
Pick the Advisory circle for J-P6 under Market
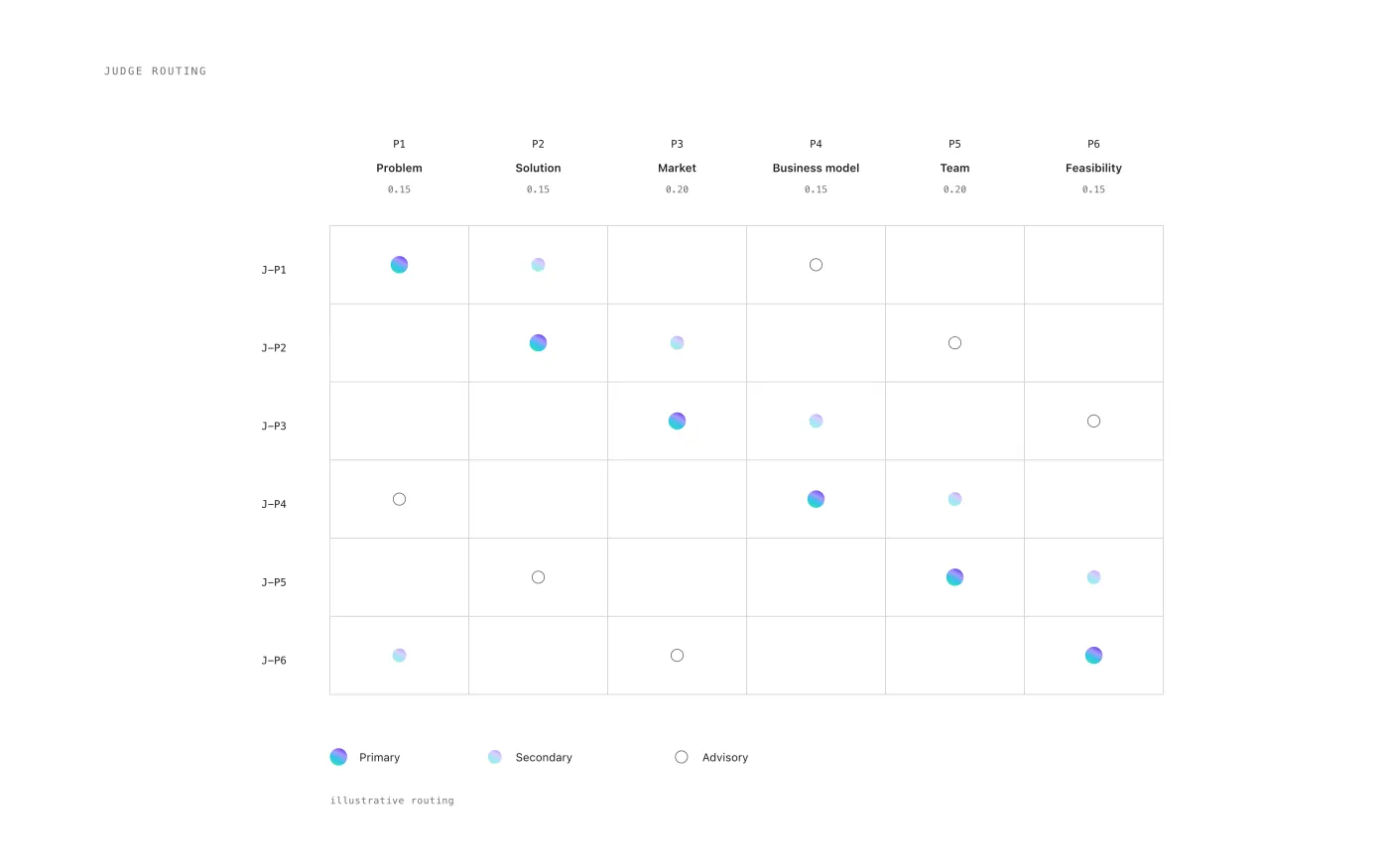click(x=677, y=656)
